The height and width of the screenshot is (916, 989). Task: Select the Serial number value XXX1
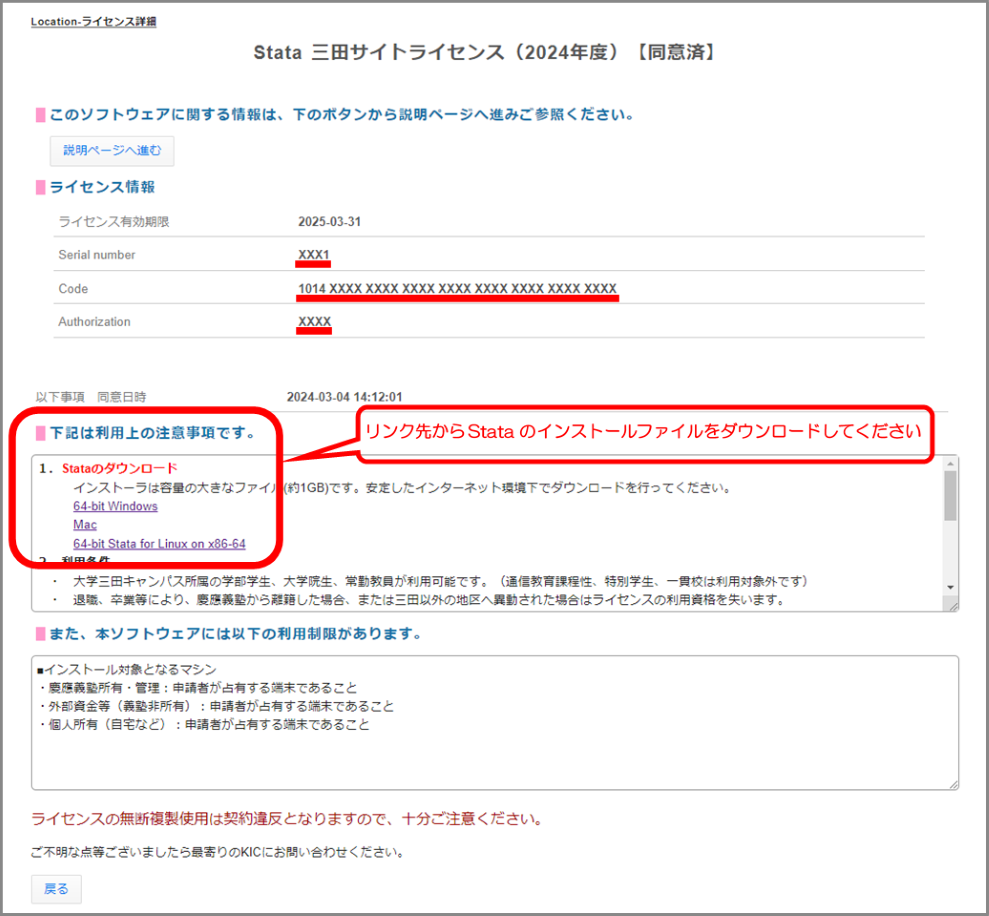click(x=313, y=255)
